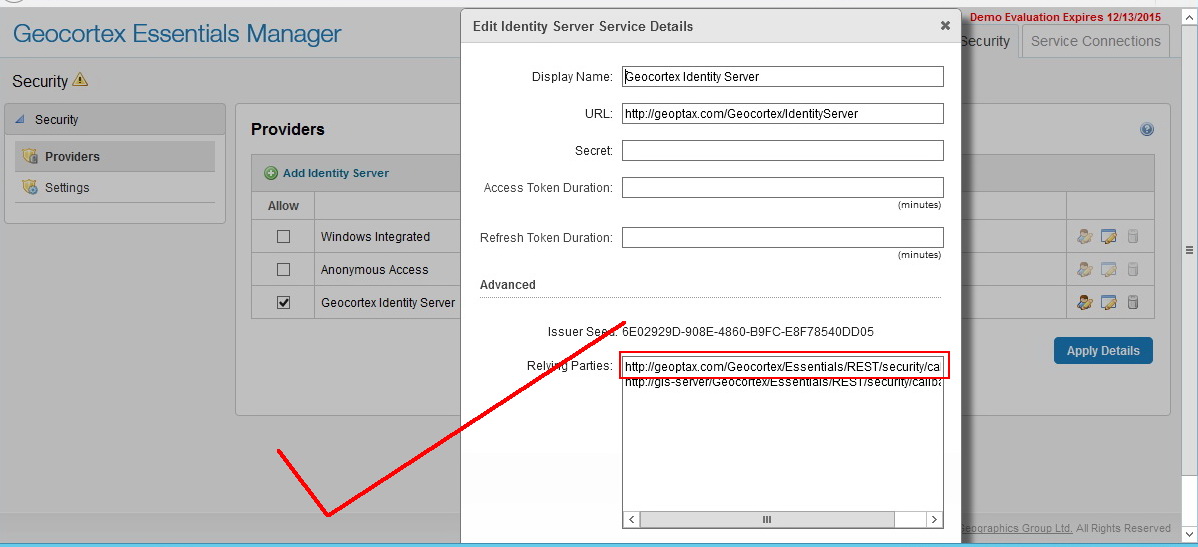This screenshot has width=1198, height=547.
Task: Click the Settings lock icon in sidebar
Action: (x=30, y=187)
